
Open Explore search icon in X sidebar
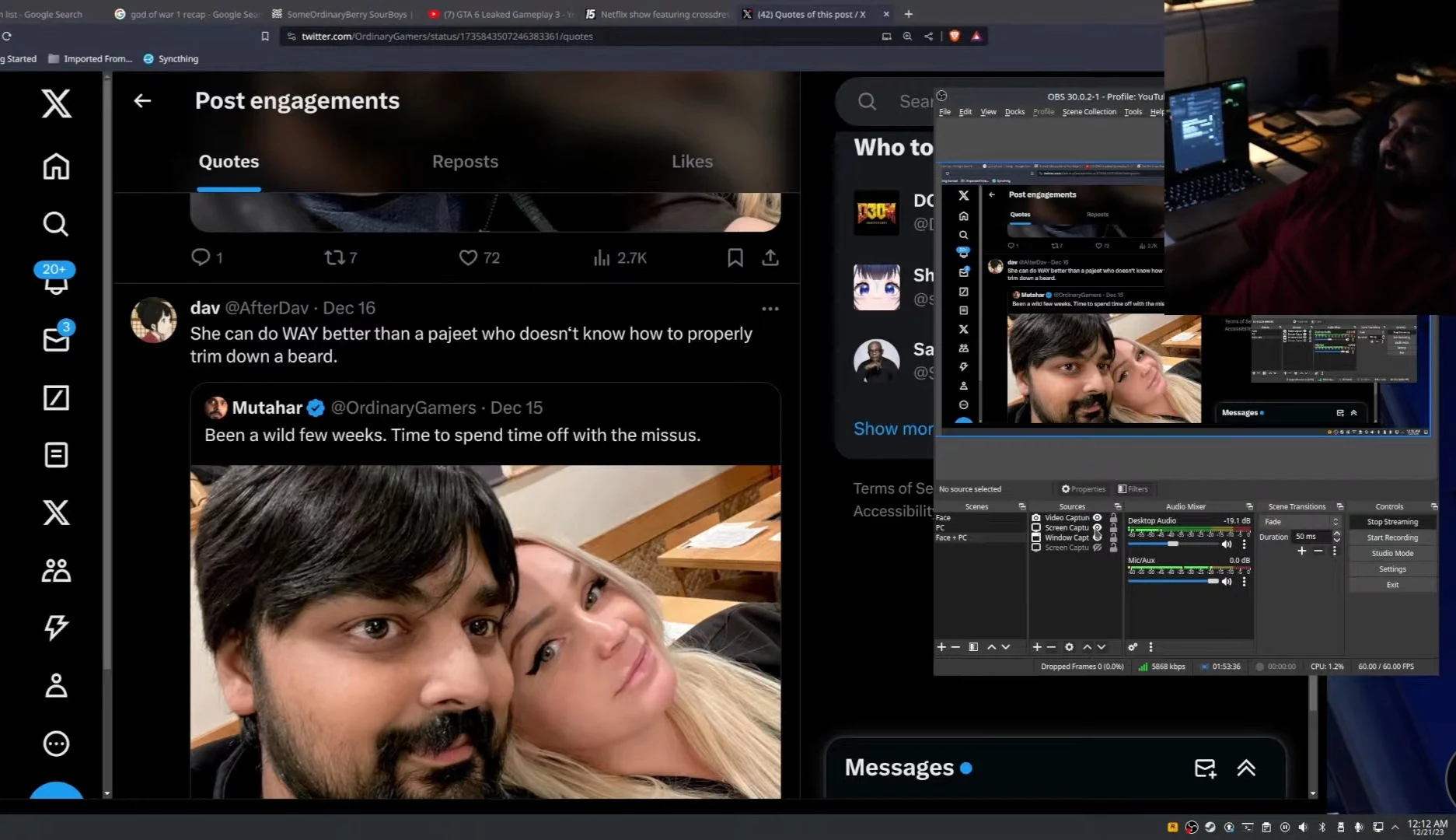pos(56,224)
